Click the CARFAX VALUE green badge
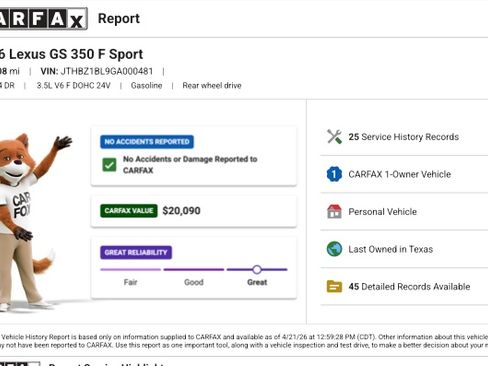488x366 pixels. point(129,211)
